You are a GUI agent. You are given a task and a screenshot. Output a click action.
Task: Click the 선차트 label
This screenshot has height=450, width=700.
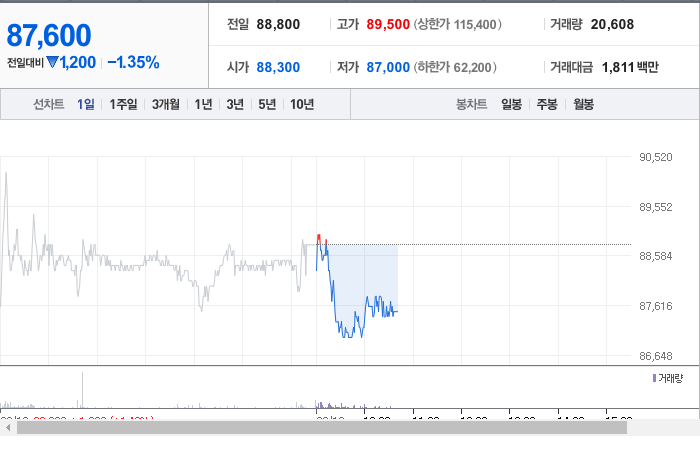[49, 104]
